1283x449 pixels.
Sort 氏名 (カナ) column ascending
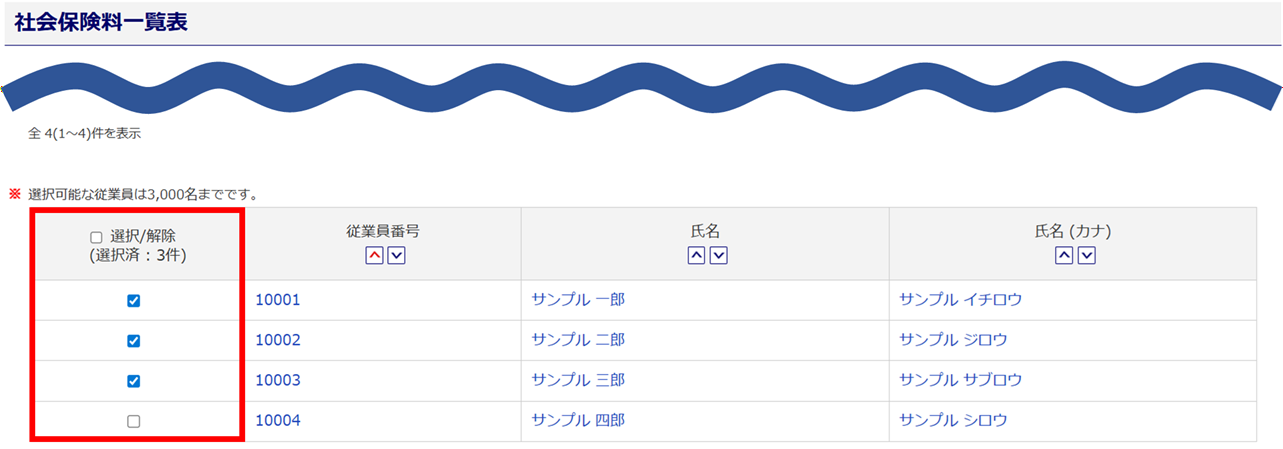click(x=1065, y=256)
